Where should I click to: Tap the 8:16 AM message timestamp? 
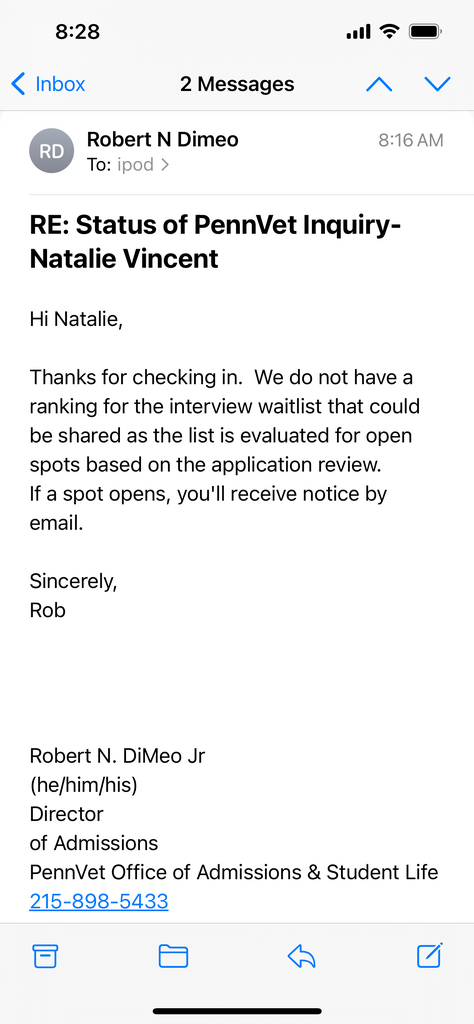(411, 140)
